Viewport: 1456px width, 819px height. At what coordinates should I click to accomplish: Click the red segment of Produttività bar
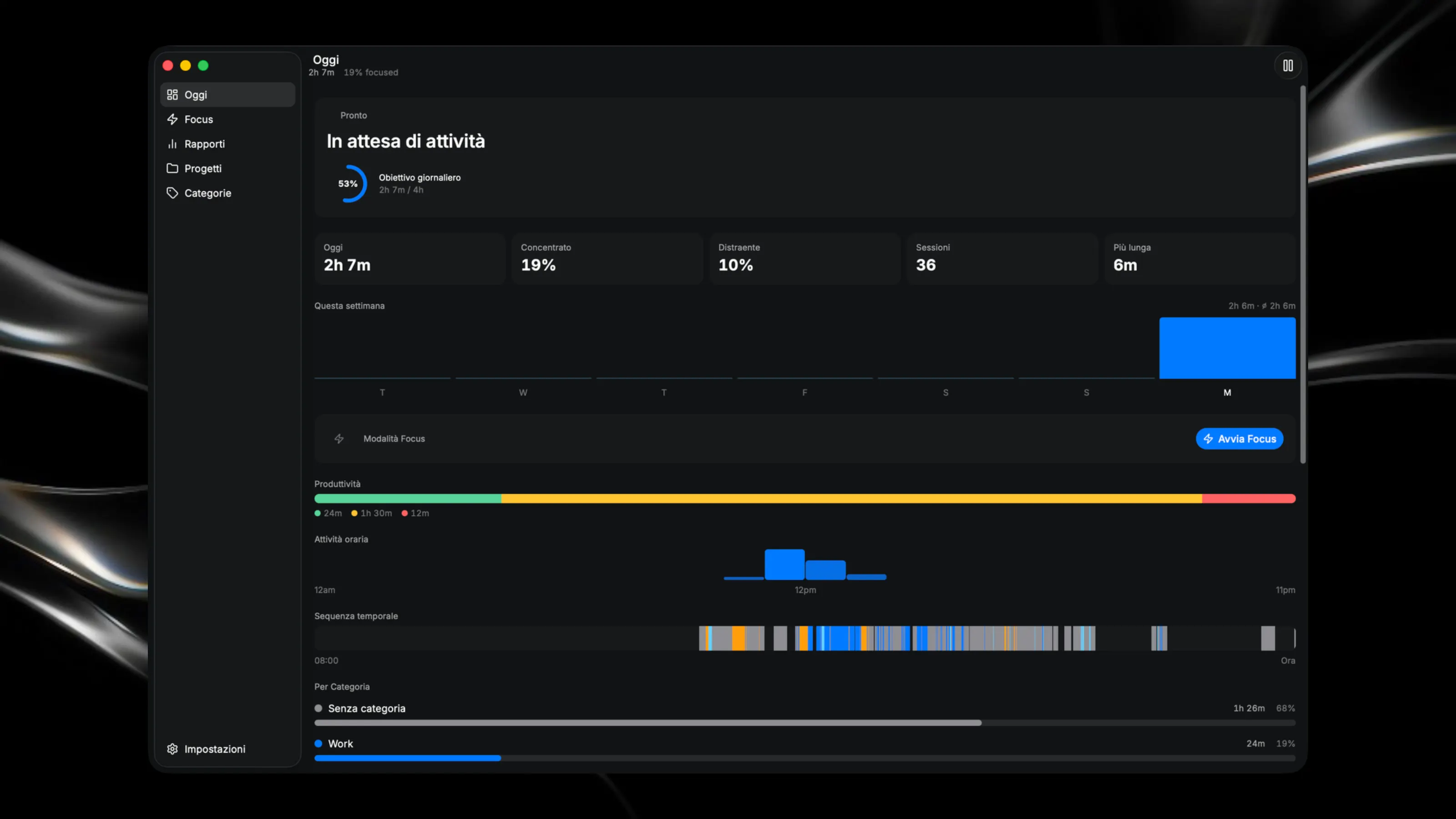pyautogui.click(x=1249, y=499)
